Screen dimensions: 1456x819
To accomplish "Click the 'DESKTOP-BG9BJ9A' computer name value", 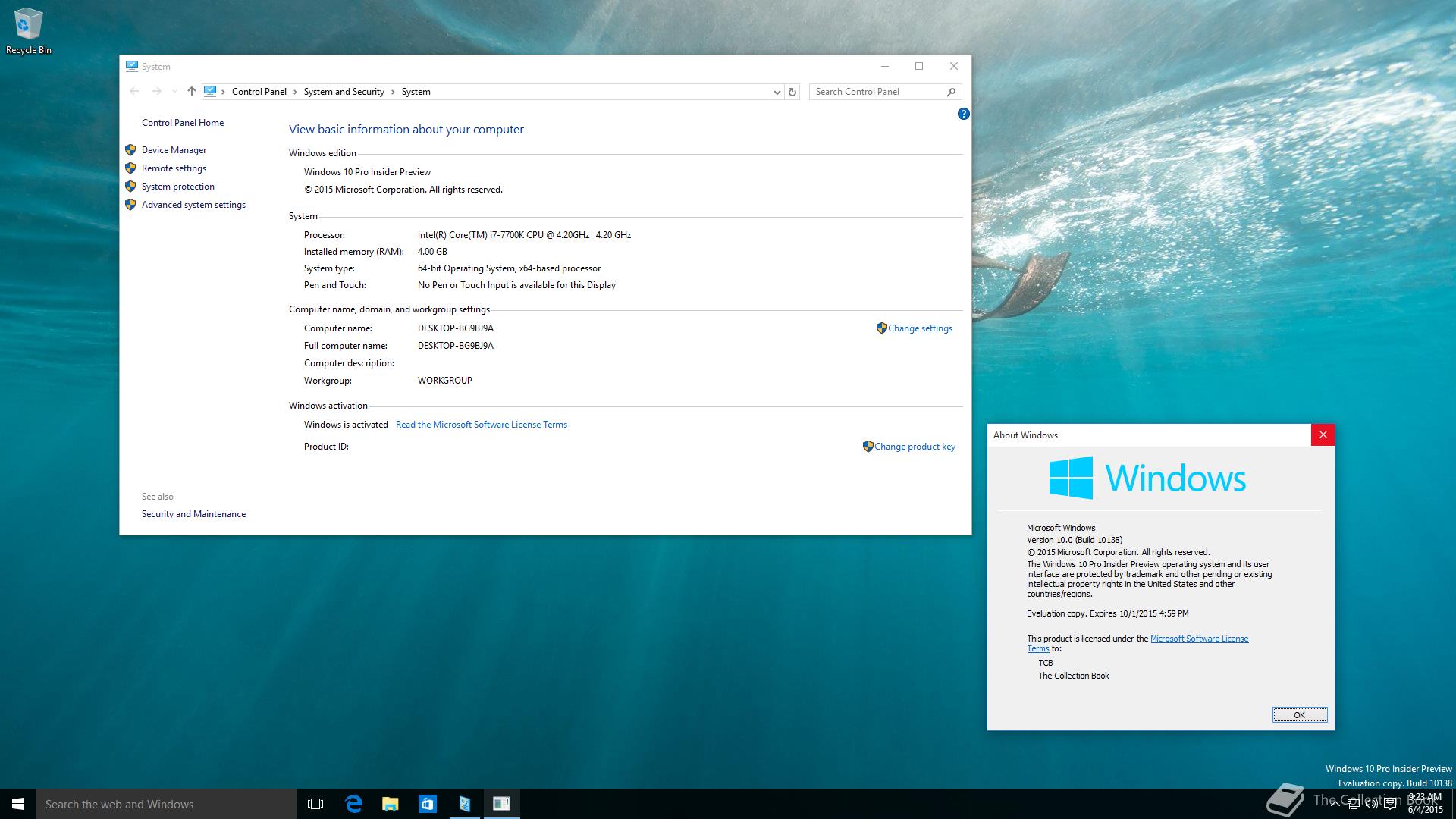I will (455, 328).
